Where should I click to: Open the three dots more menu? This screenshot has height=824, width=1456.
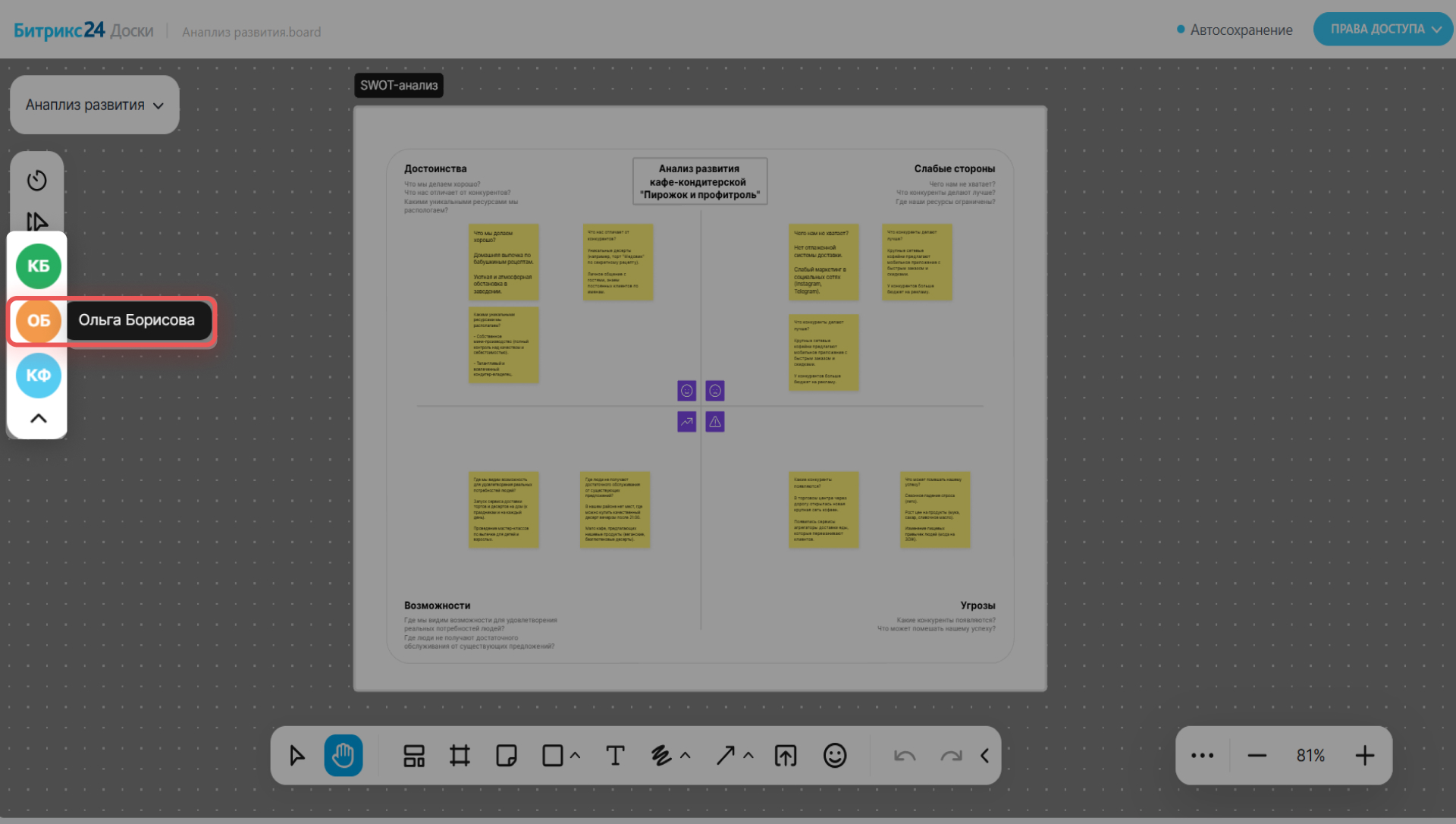(x=1203, y=756)
